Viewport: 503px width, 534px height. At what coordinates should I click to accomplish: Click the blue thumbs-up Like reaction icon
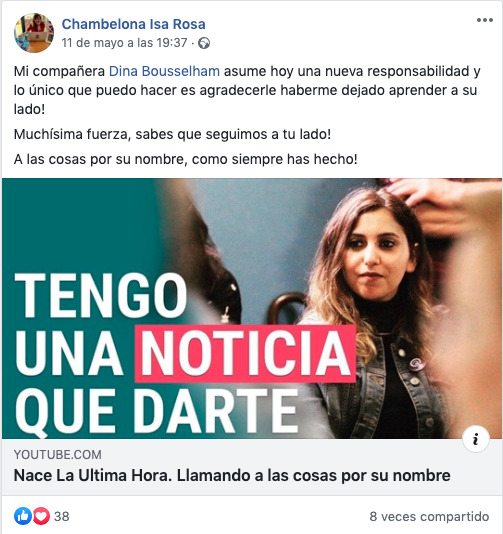23,516
